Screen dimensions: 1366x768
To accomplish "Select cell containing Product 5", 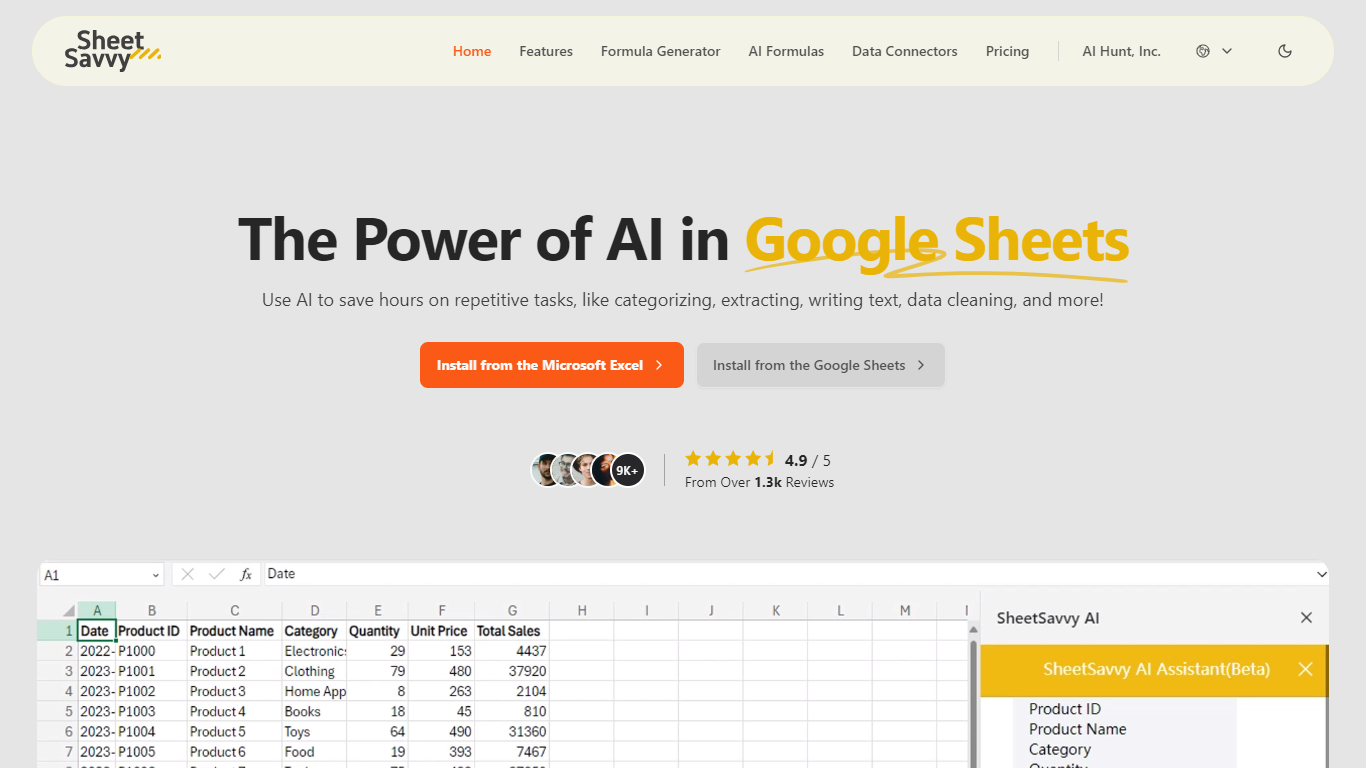I will point(234,731).
